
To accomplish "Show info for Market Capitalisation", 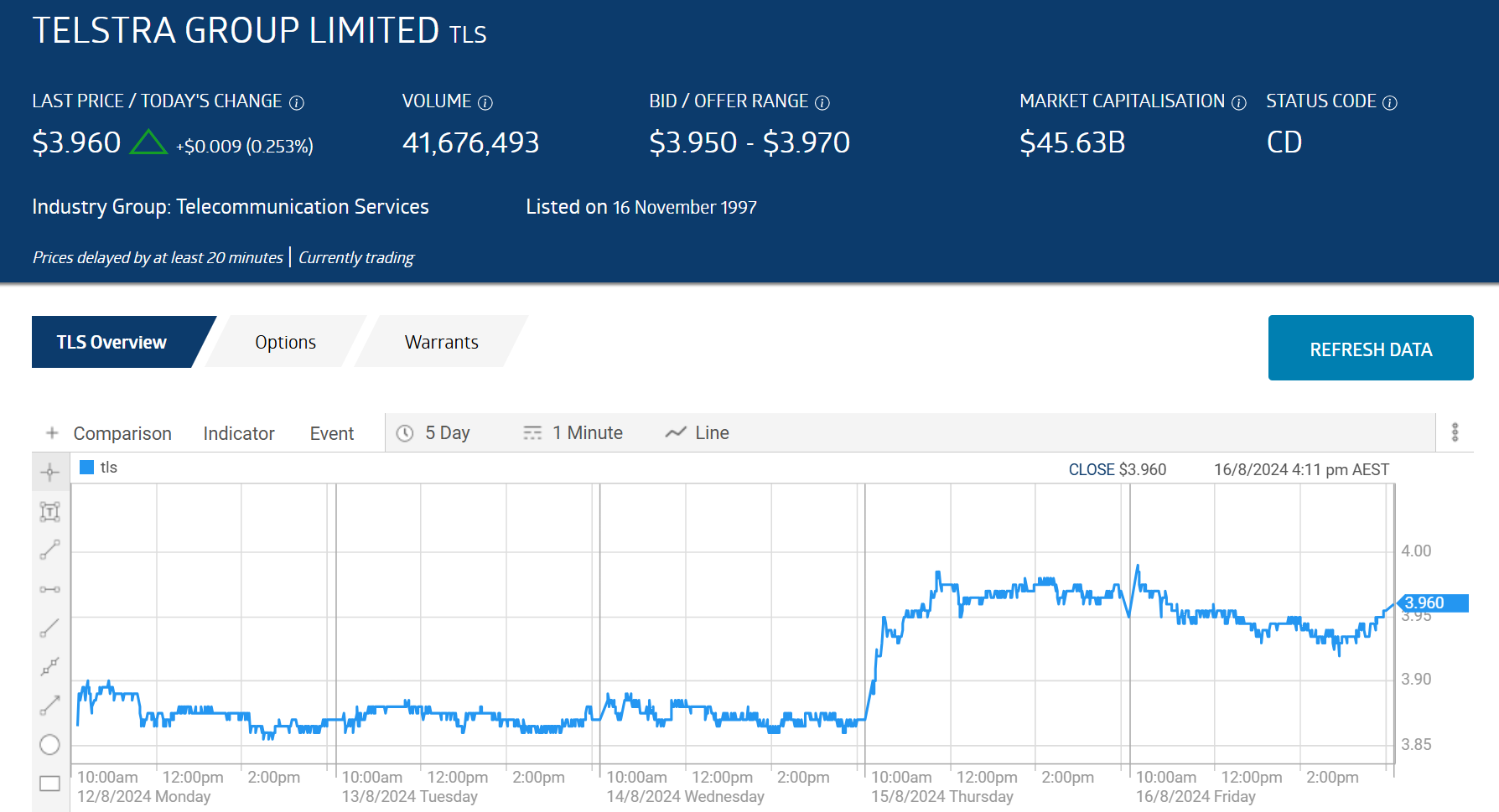I will click(1239, 102).
